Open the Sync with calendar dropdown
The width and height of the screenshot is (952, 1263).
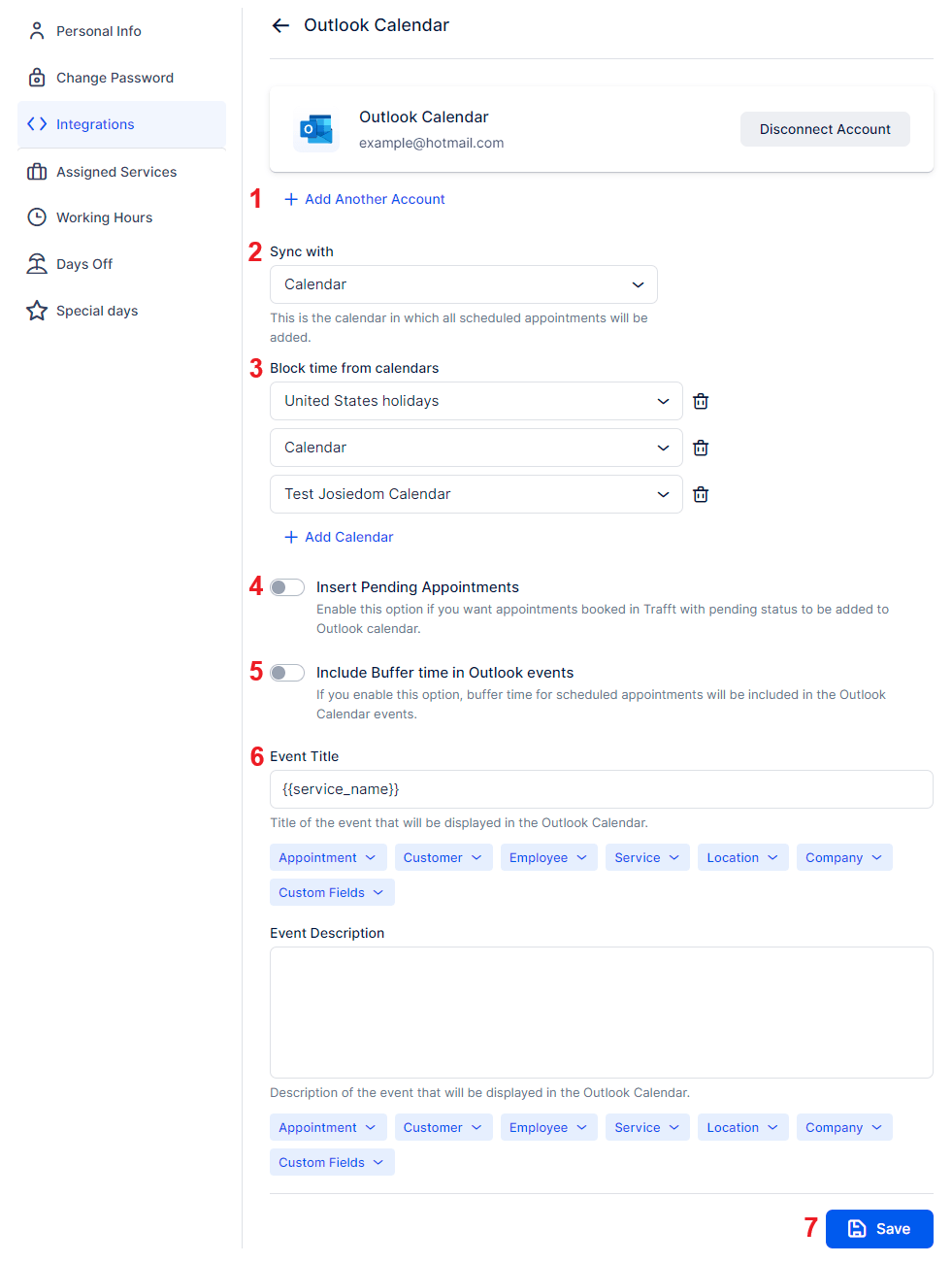pos(463,283)
